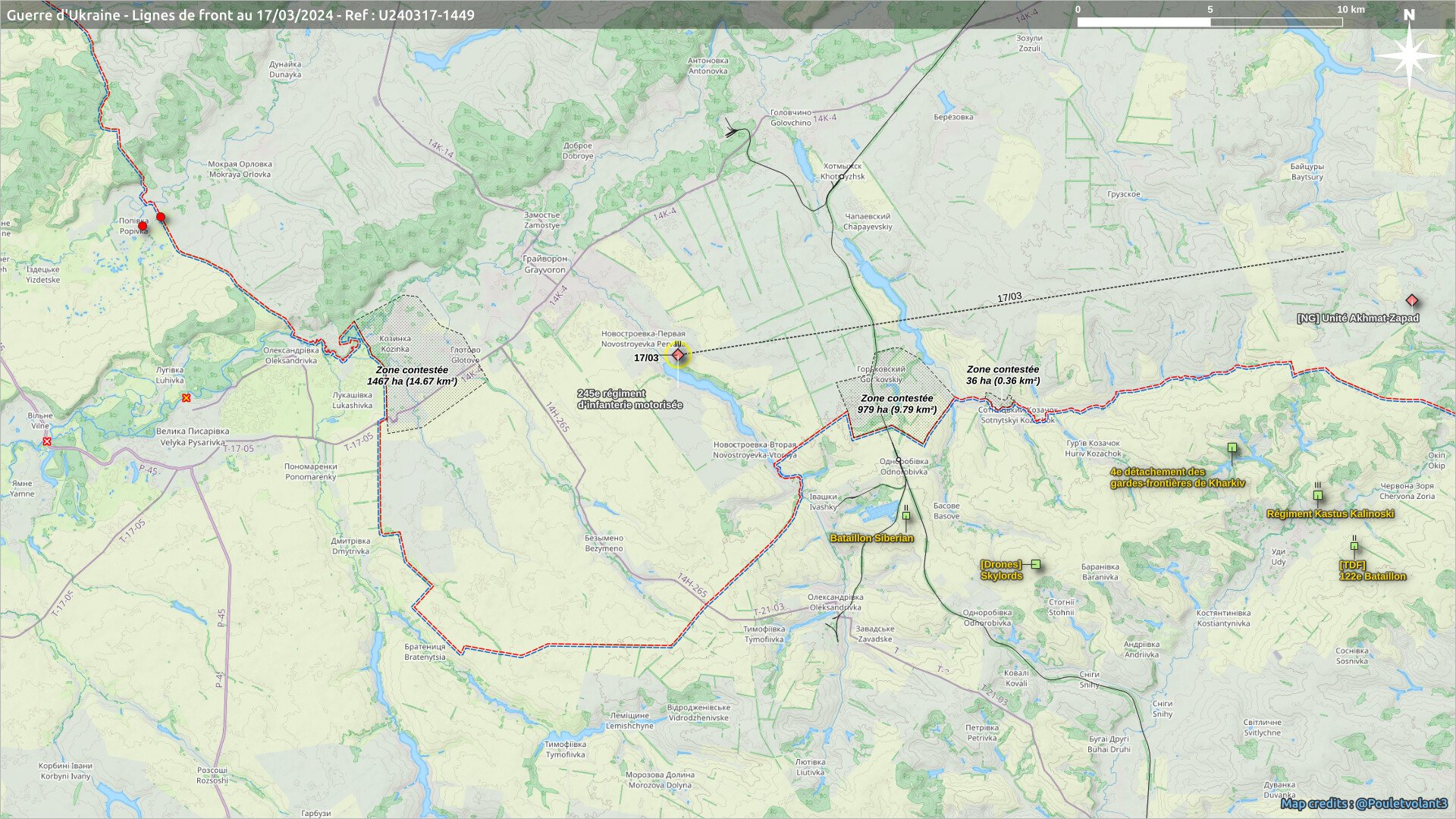The height and width of the screenshot is (819, 1456).
Task: Click the Huriv Kozachok village label
Action: [x=1093, y=448]
